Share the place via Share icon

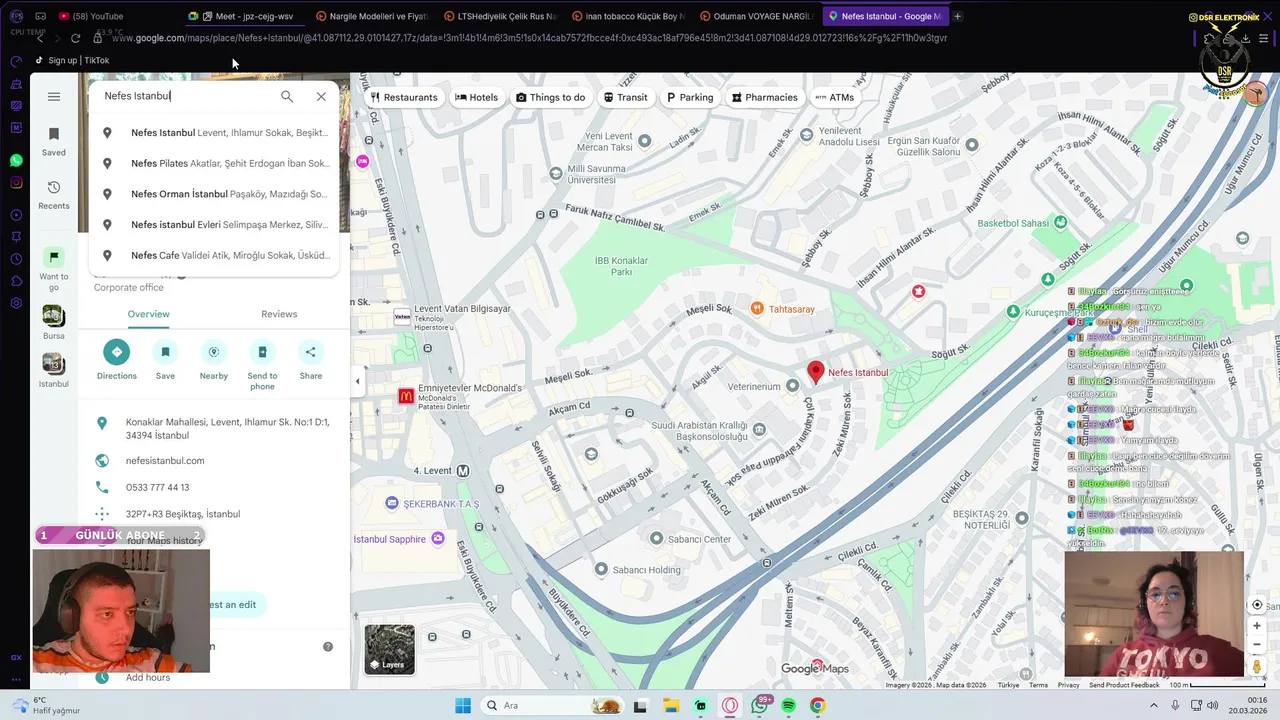(310, 360)
